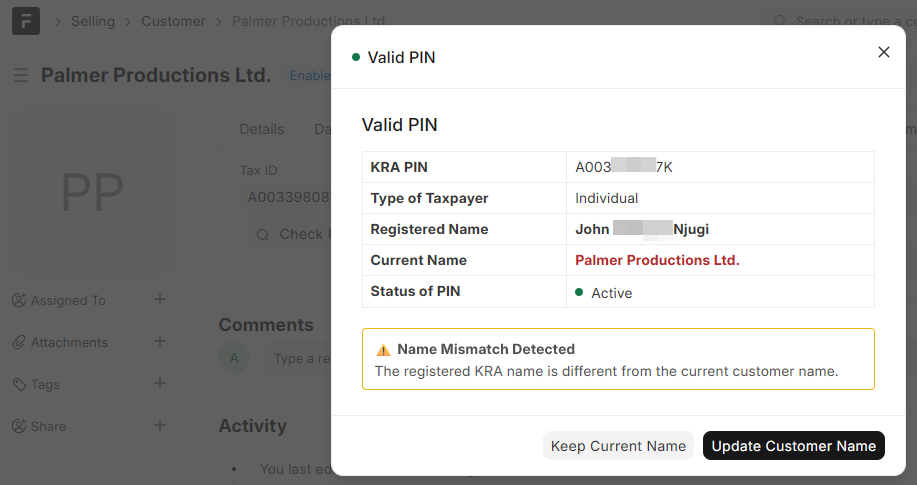917x485 pixels.
Task: Switch to the Details tab
Action: click(x=262, y=129)
